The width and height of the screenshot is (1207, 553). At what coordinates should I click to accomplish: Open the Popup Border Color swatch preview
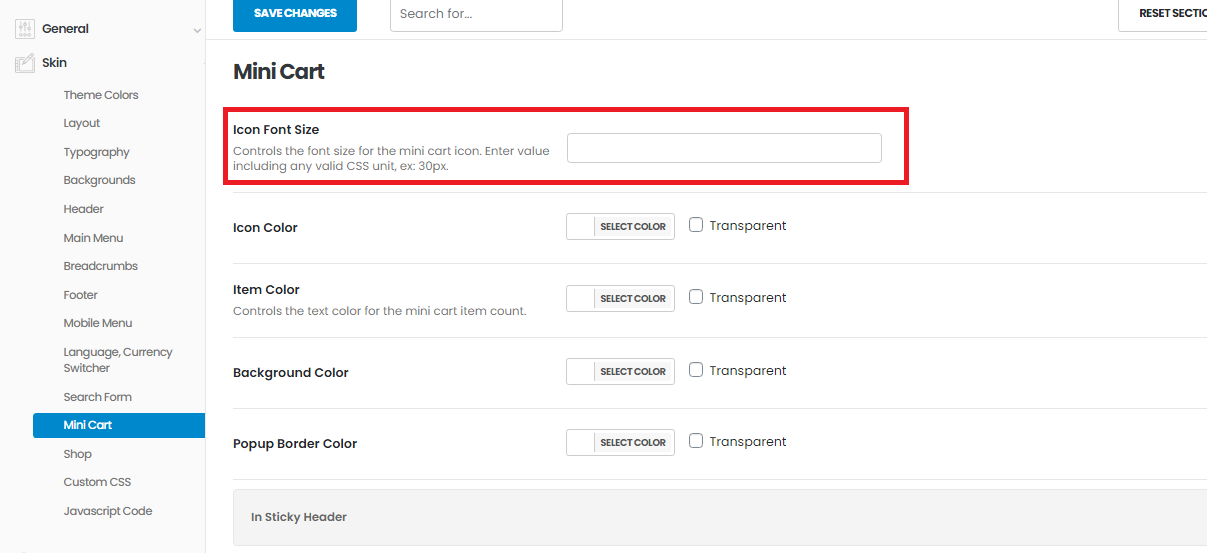click(581, 443)
